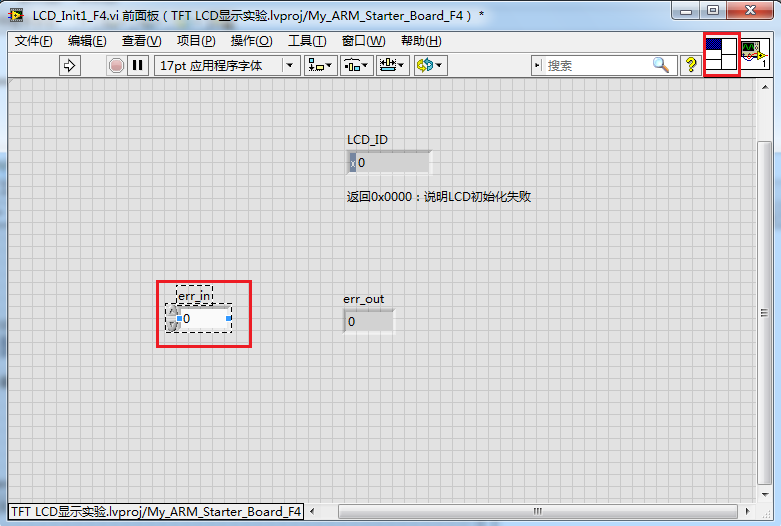Viewport: 781px width, 526px height.
Task: Click the Abort Execution stop button
Action: 116,65
